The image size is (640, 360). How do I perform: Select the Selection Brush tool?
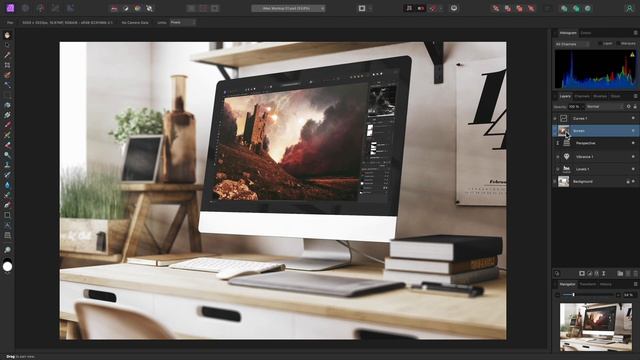point(7,75)
